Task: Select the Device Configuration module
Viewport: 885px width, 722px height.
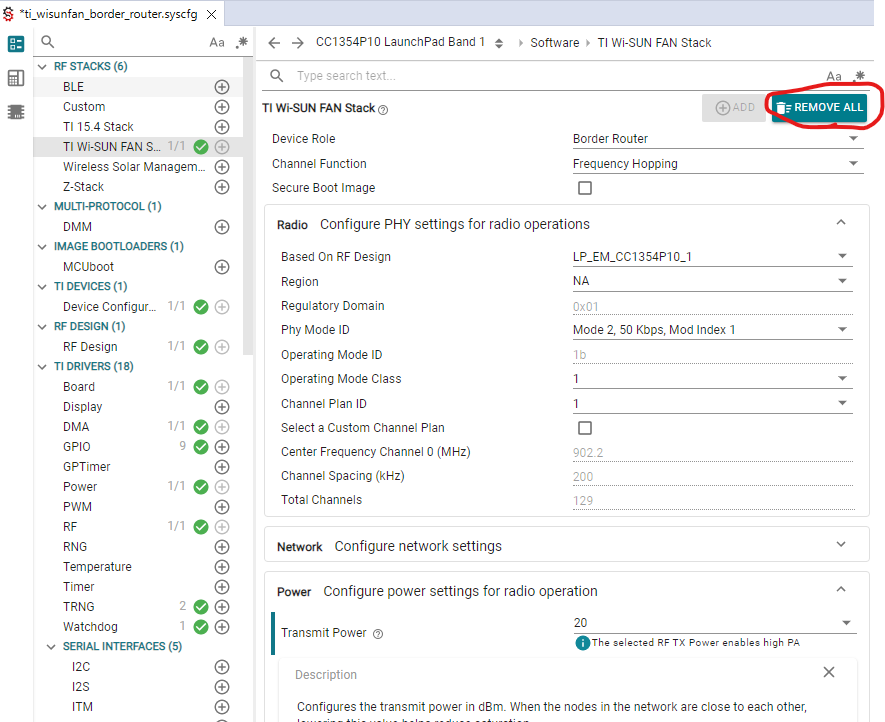Action: [109, 307]
